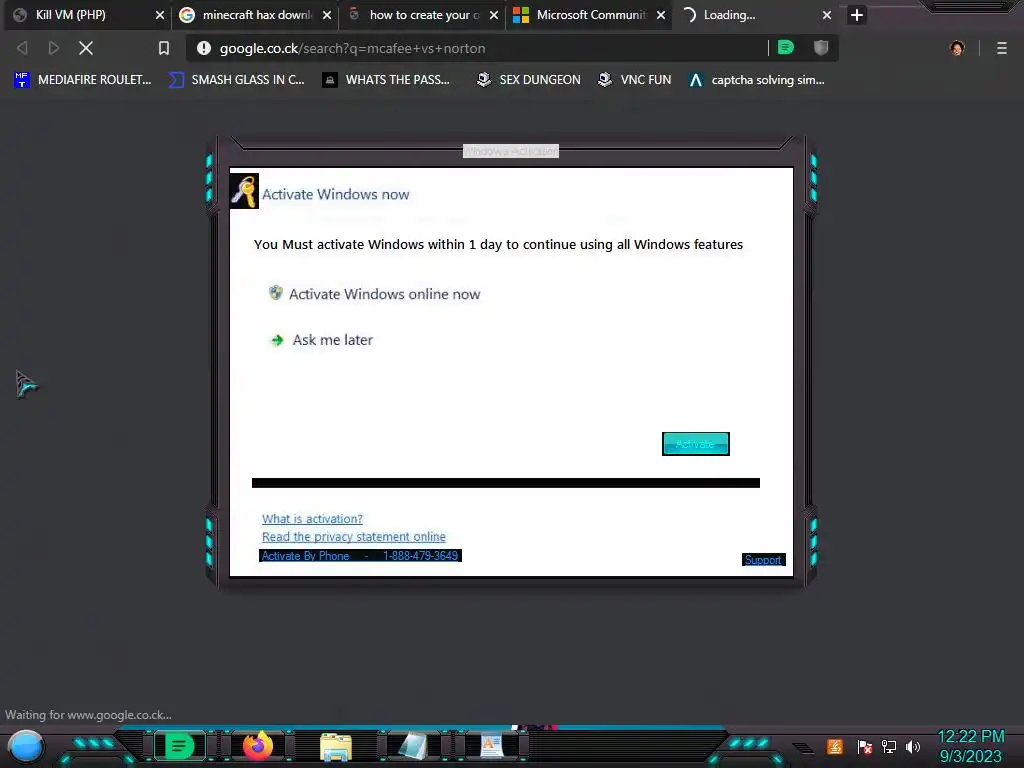Screen dimensions: 1024x768
Task: Click the cyan Activate button
Action: [x=696, y=444]
